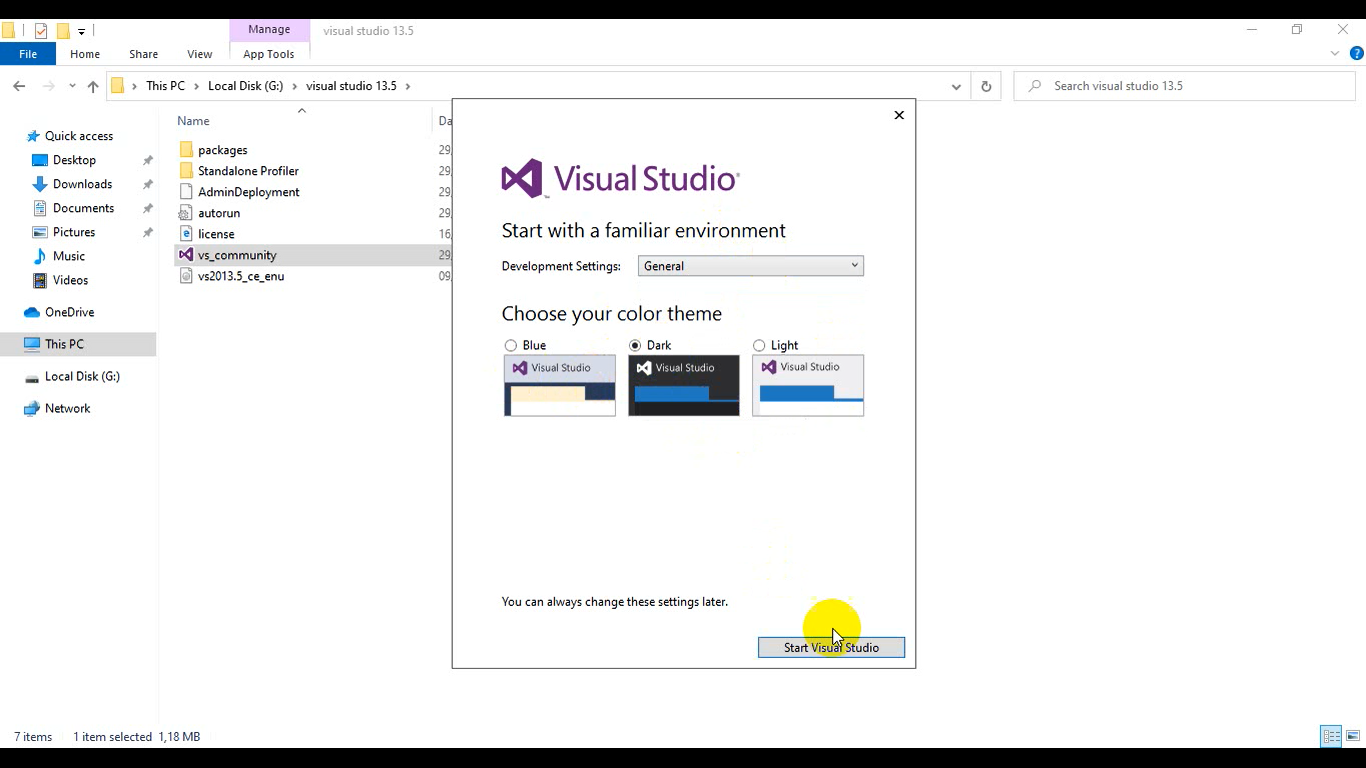Select Local Disk (G:) in navigation pane

82,376
